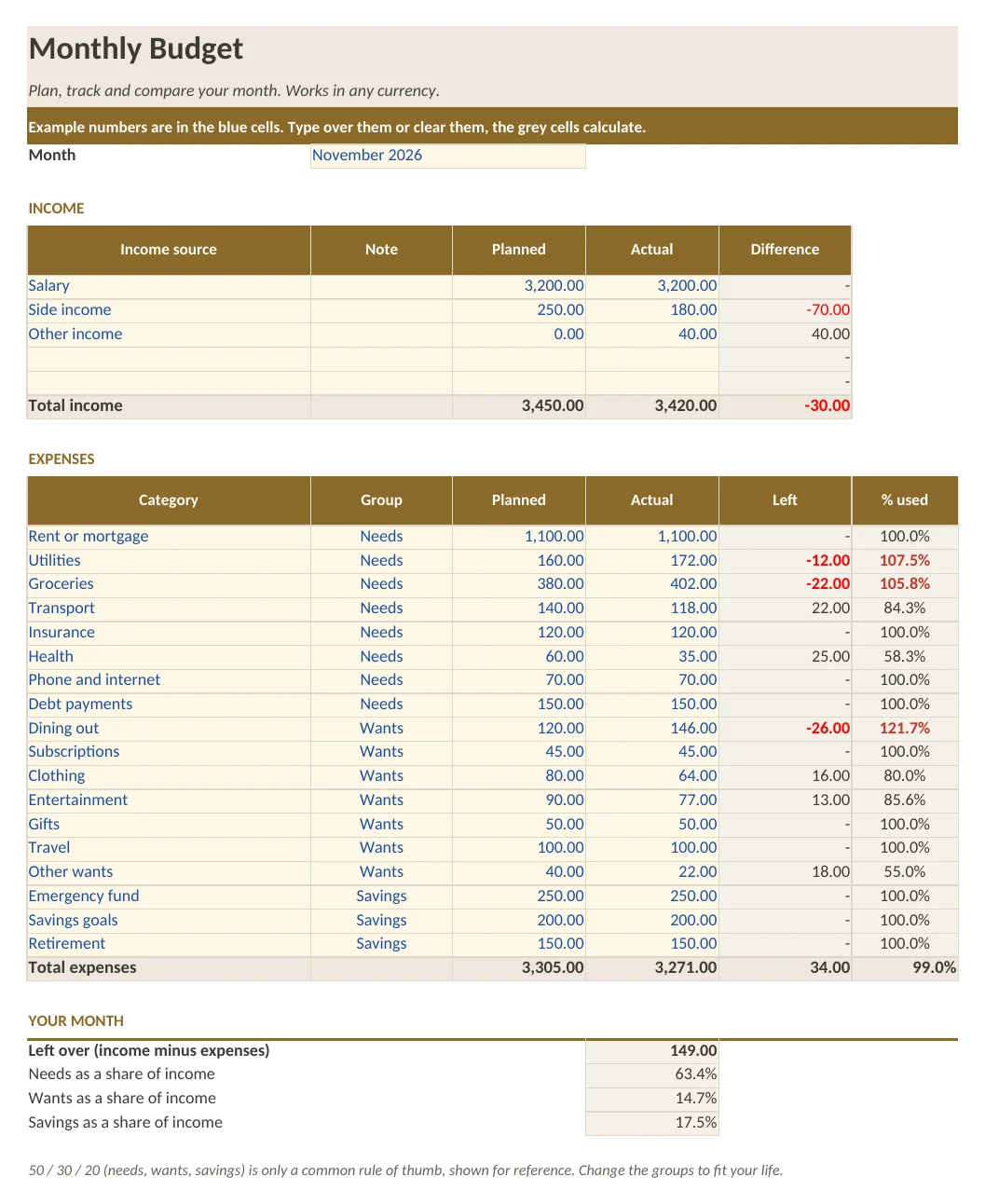Select the 121.7% used cell

coord(905,729)
